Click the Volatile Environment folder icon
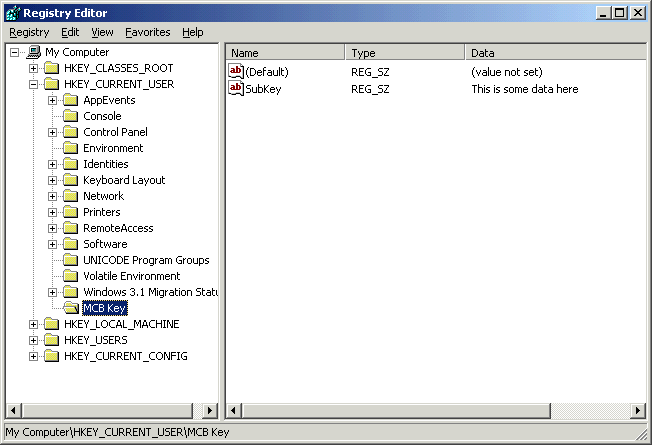652x445 pixels. click(x=71, y=276)
